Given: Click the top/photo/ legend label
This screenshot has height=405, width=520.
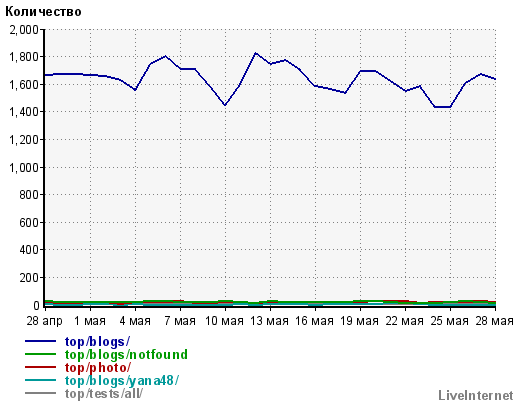Looking at the screenshot, I should click(98, 368).
